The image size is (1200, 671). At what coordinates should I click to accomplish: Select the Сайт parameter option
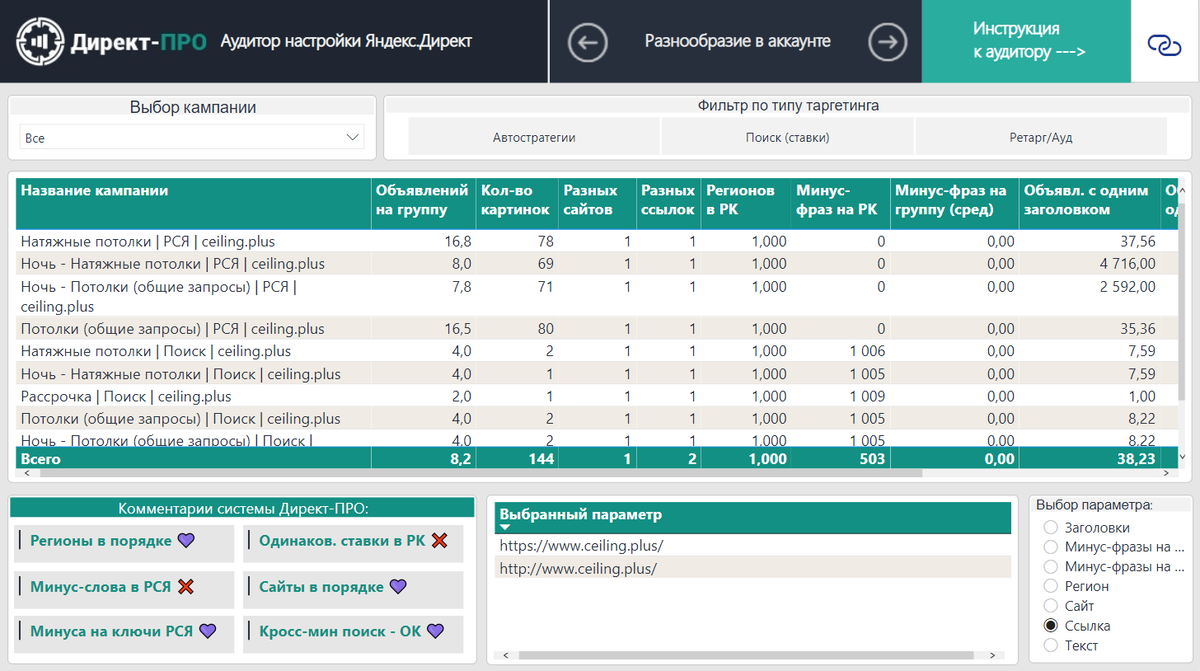click(1050, 606)
